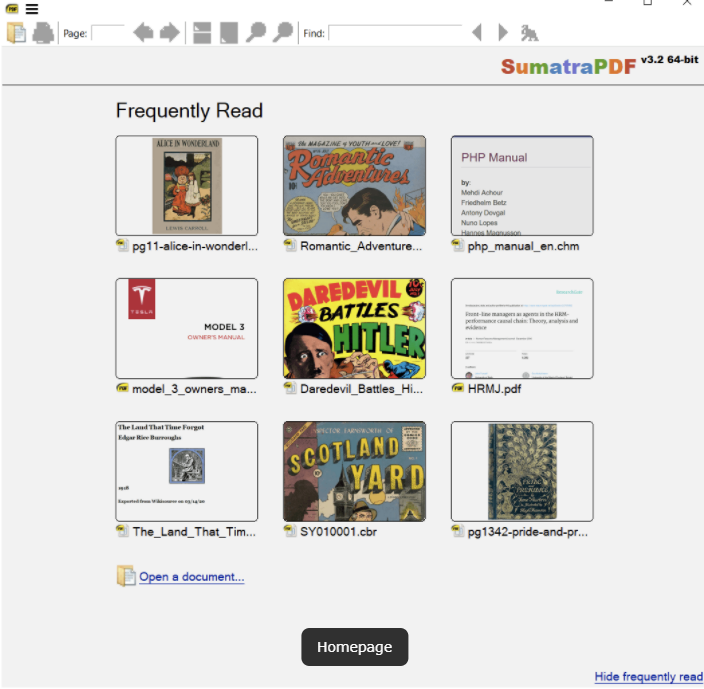Open HRMJ research paper thumbnail
This screenshot has width=704, height=689.
pyautogui.click(x=522, y=328)
